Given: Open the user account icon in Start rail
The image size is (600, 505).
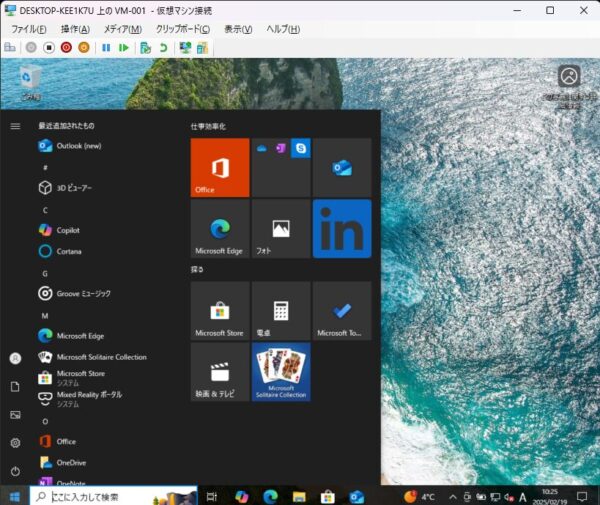Looking at the screenshot, I should click(15, 358).
